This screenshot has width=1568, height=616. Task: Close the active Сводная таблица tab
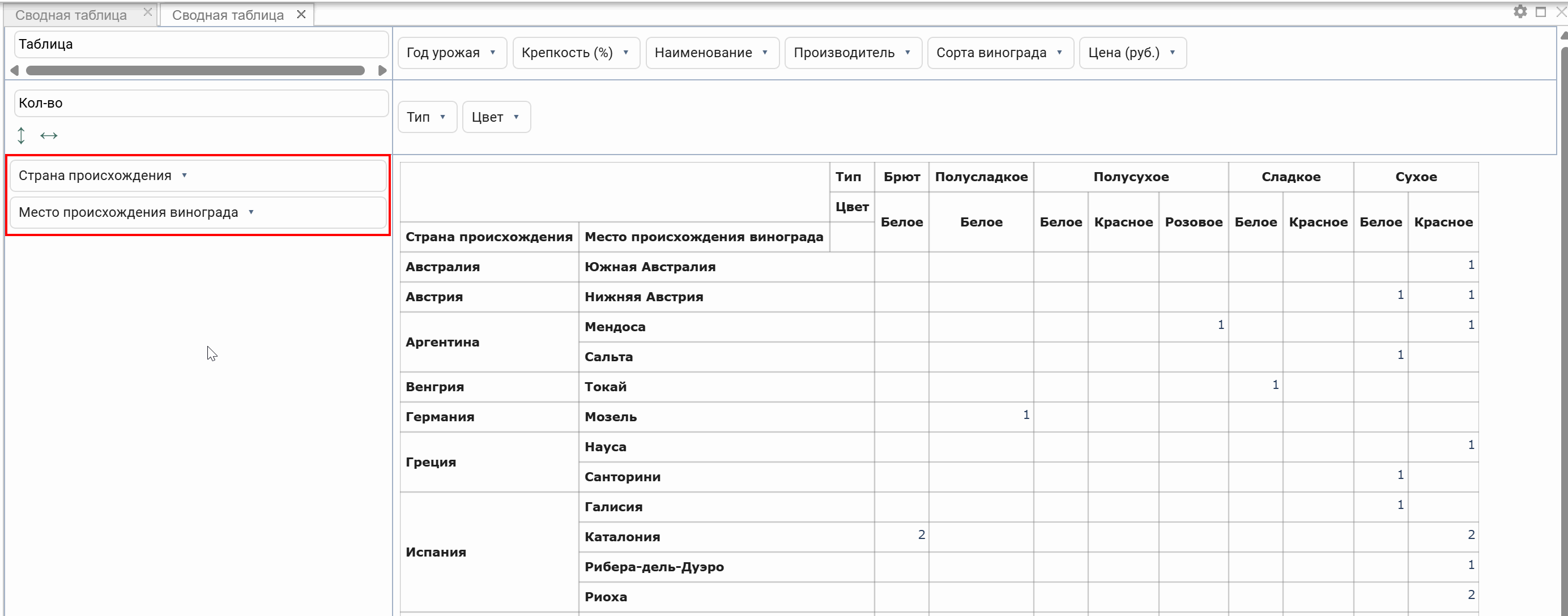click(301, 15)
